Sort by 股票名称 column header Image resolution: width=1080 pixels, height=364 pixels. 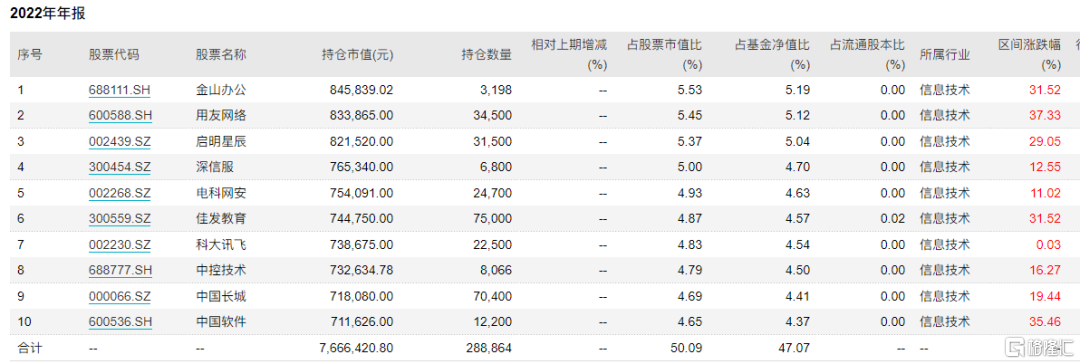[x=221, y=55]
